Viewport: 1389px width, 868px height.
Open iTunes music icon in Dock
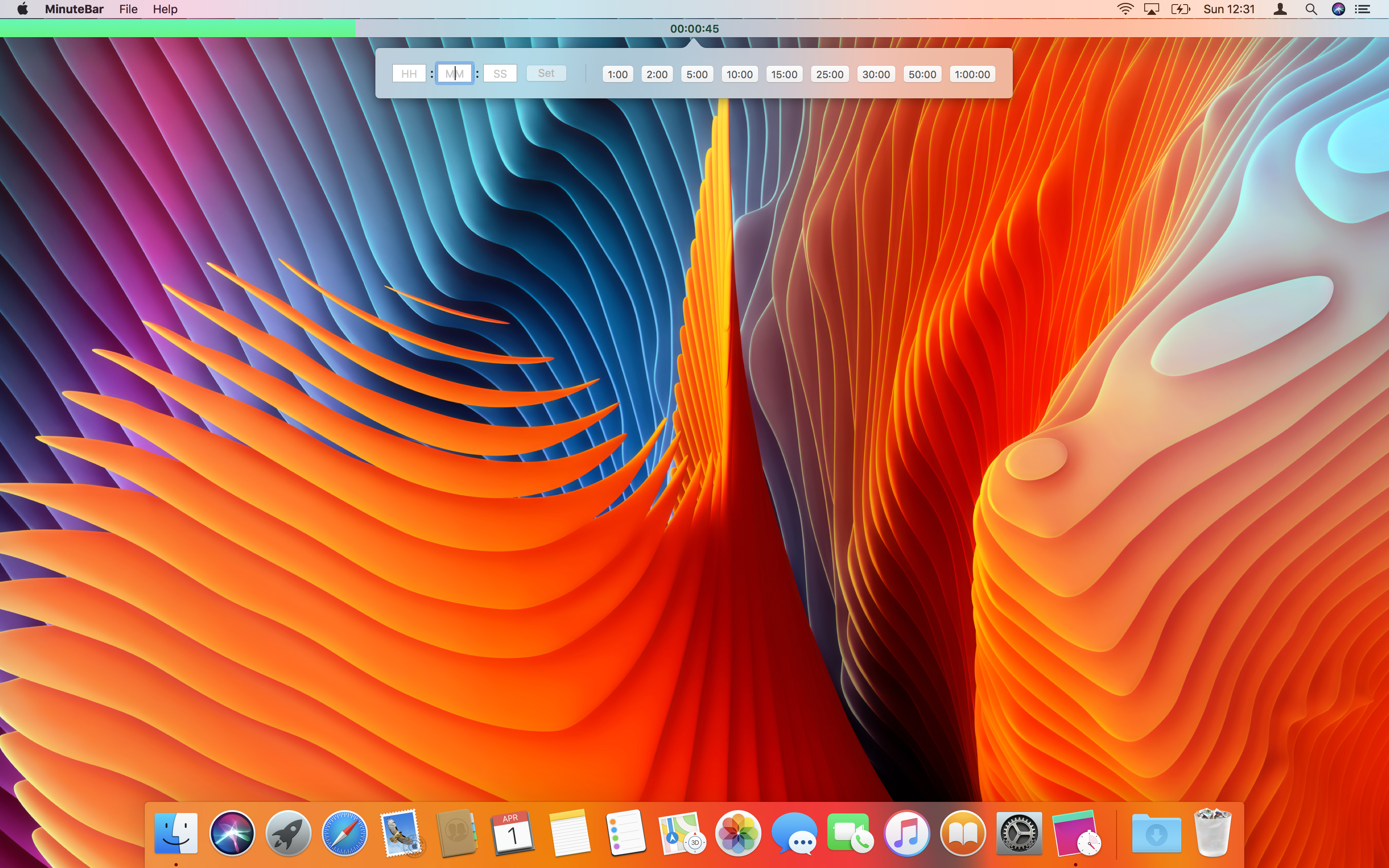click(906, 833)
